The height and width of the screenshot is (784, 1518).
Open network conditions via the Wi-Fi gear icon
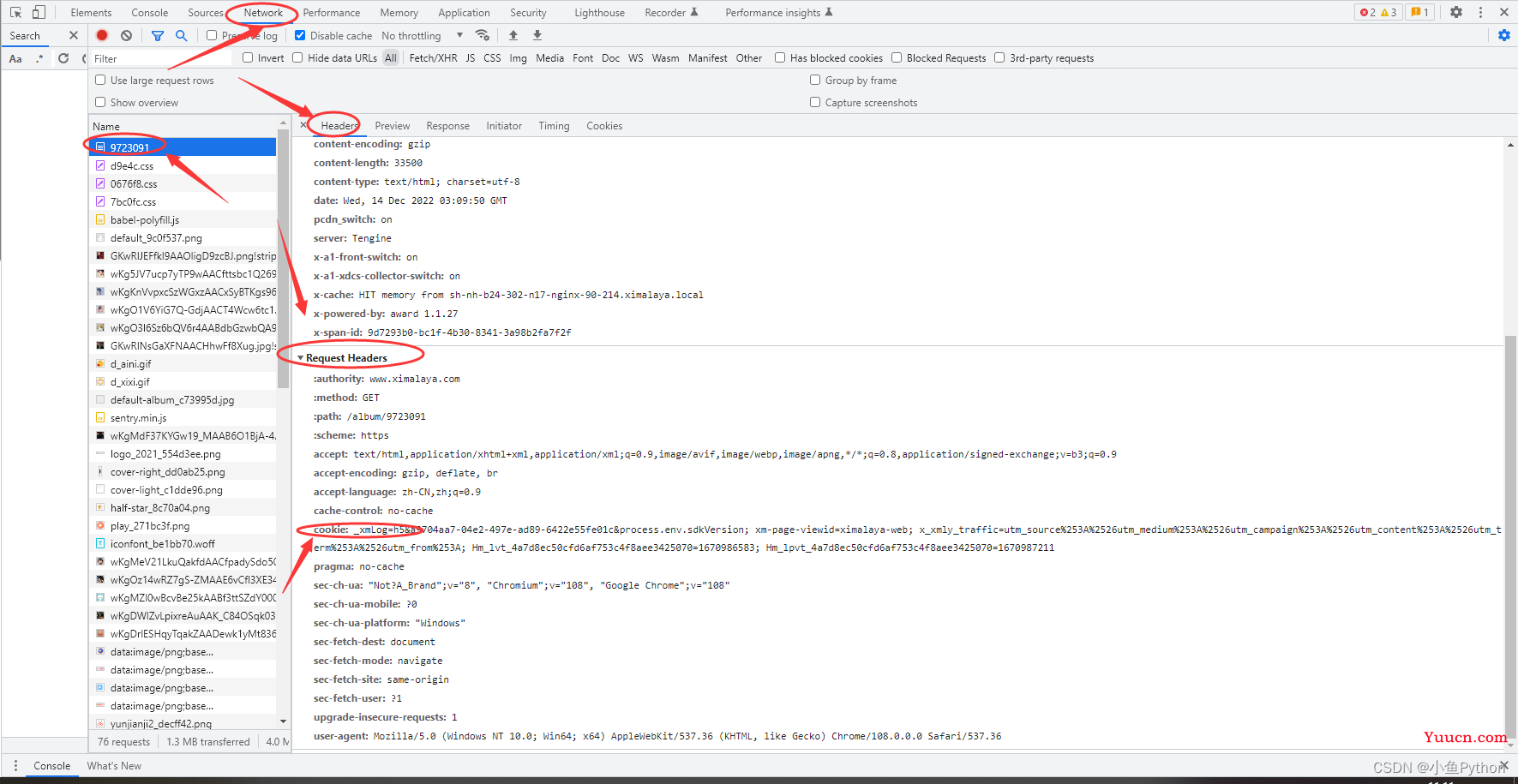(x=483, y=35)
